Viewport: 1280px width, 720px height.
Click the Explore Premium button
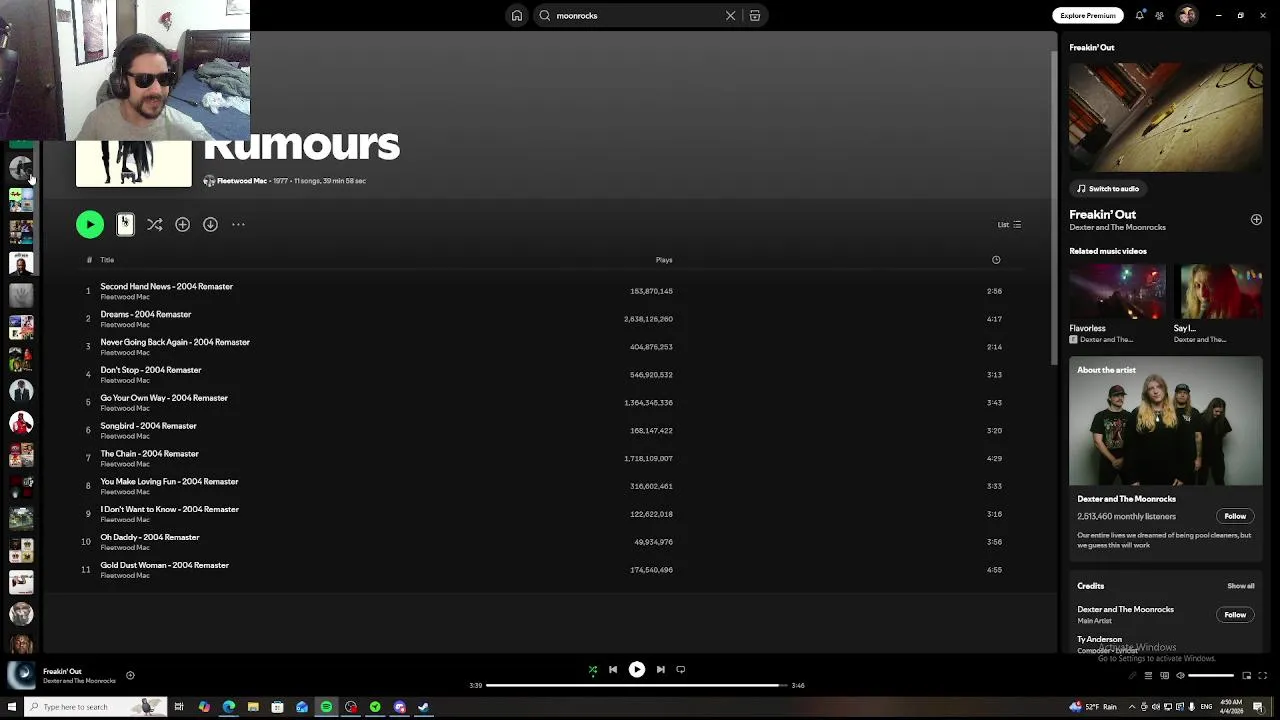pyautogui.click(x=1088, y=16)
